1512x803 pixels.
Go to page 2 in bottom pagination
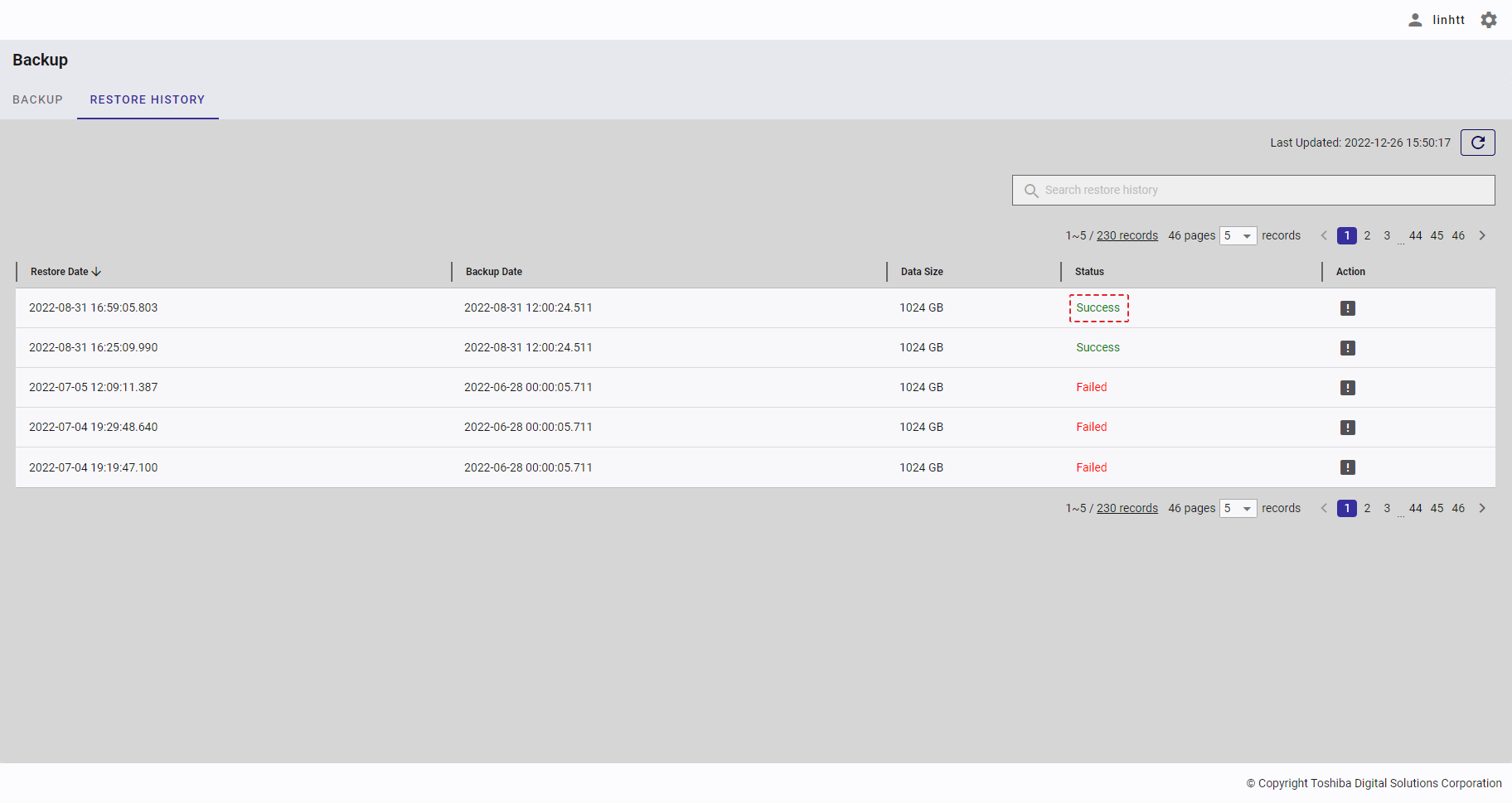coord(1367,508)
